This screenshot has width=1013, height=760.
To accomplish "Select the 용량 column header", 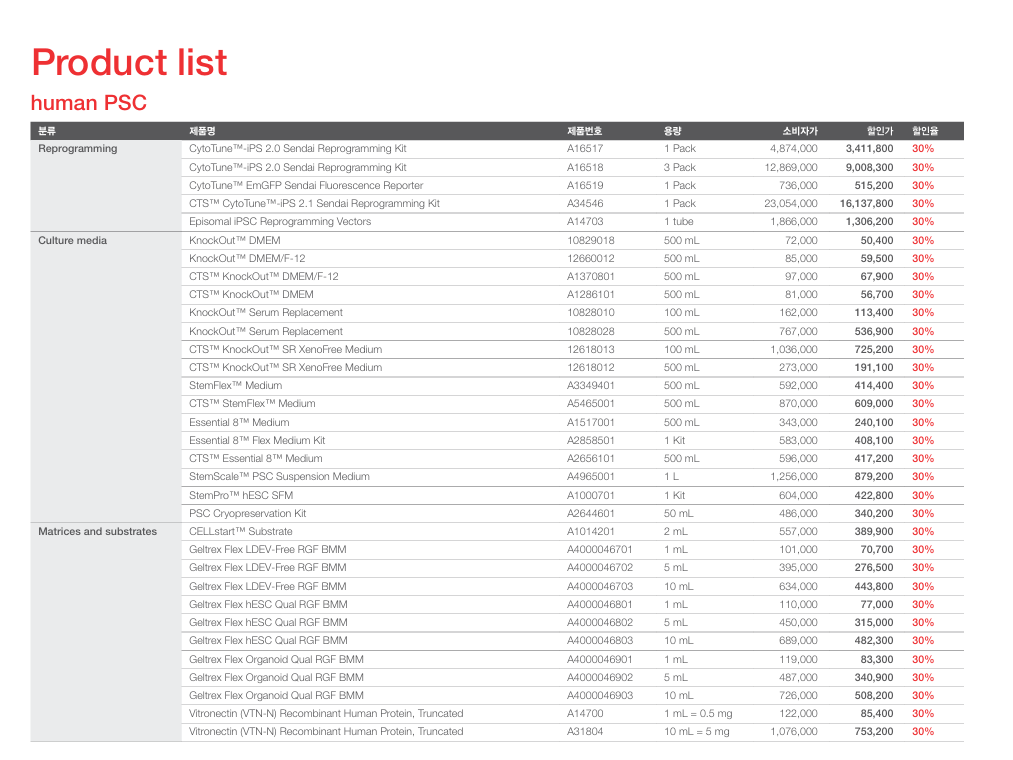I will [x=673, y=131].
